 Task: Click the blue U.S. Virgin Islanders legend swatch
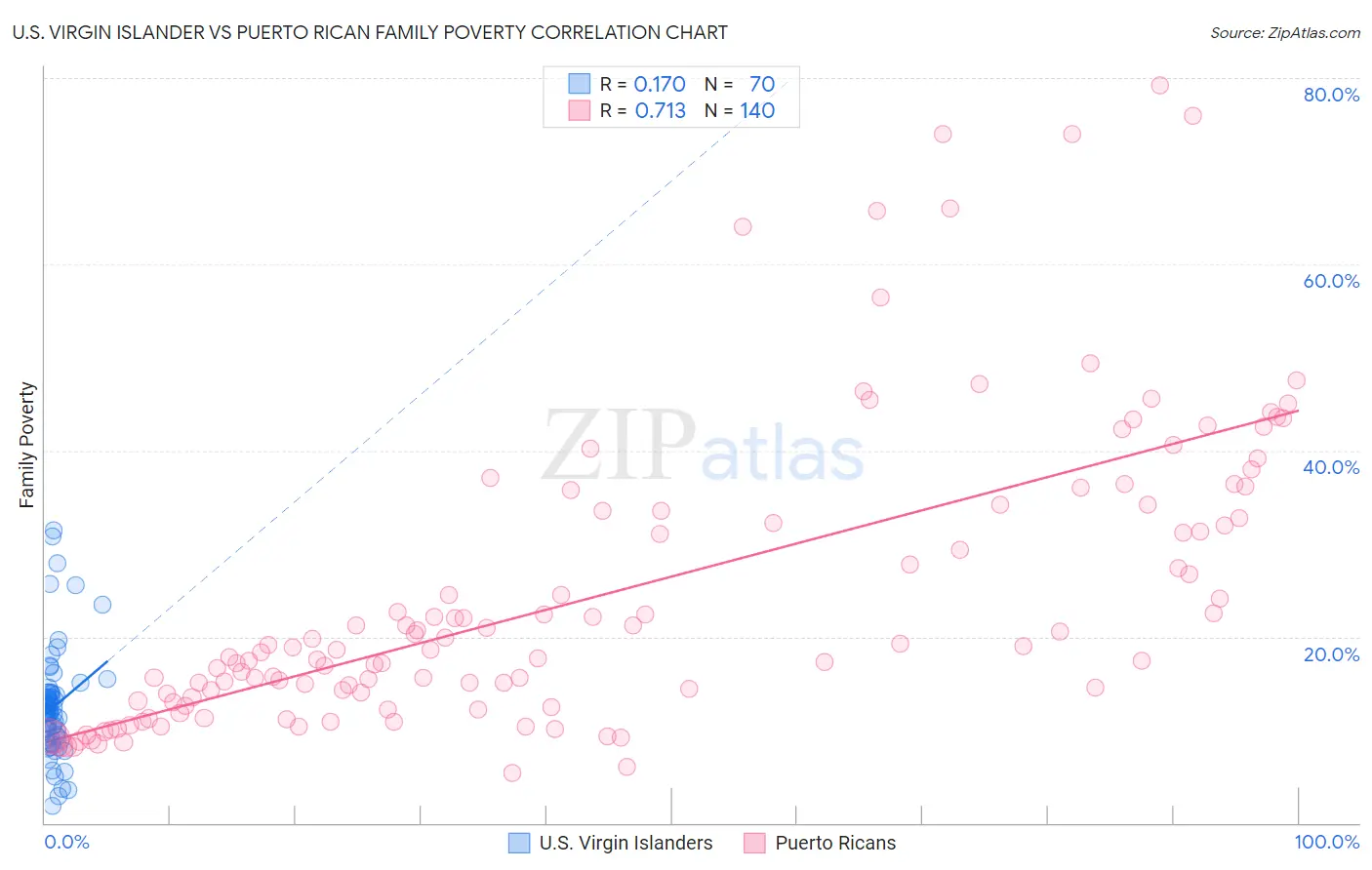point(520,843)
